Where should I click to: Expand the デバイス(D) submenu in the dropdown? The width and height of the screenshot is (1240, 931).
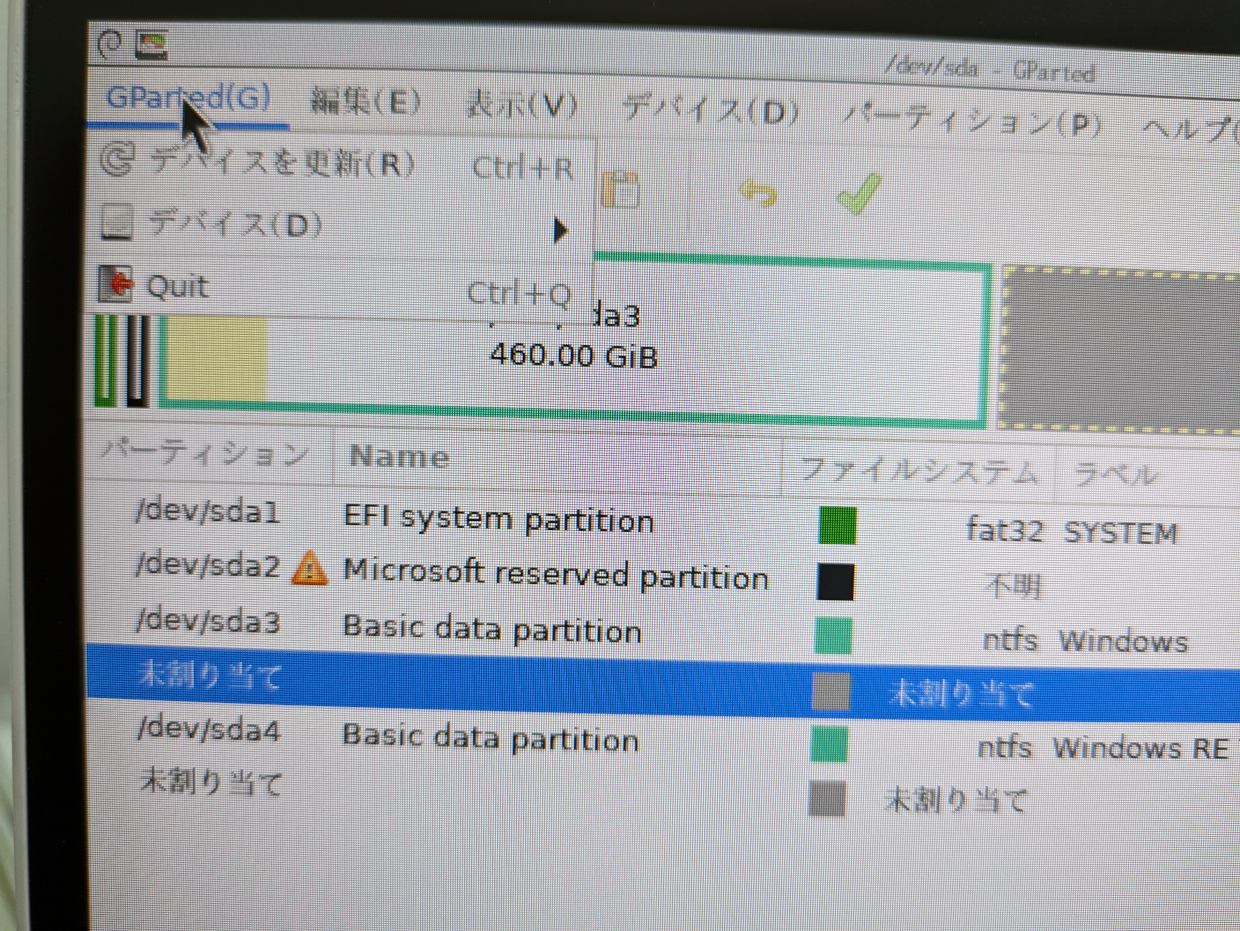pyautogui.click(x=341, y=225)
